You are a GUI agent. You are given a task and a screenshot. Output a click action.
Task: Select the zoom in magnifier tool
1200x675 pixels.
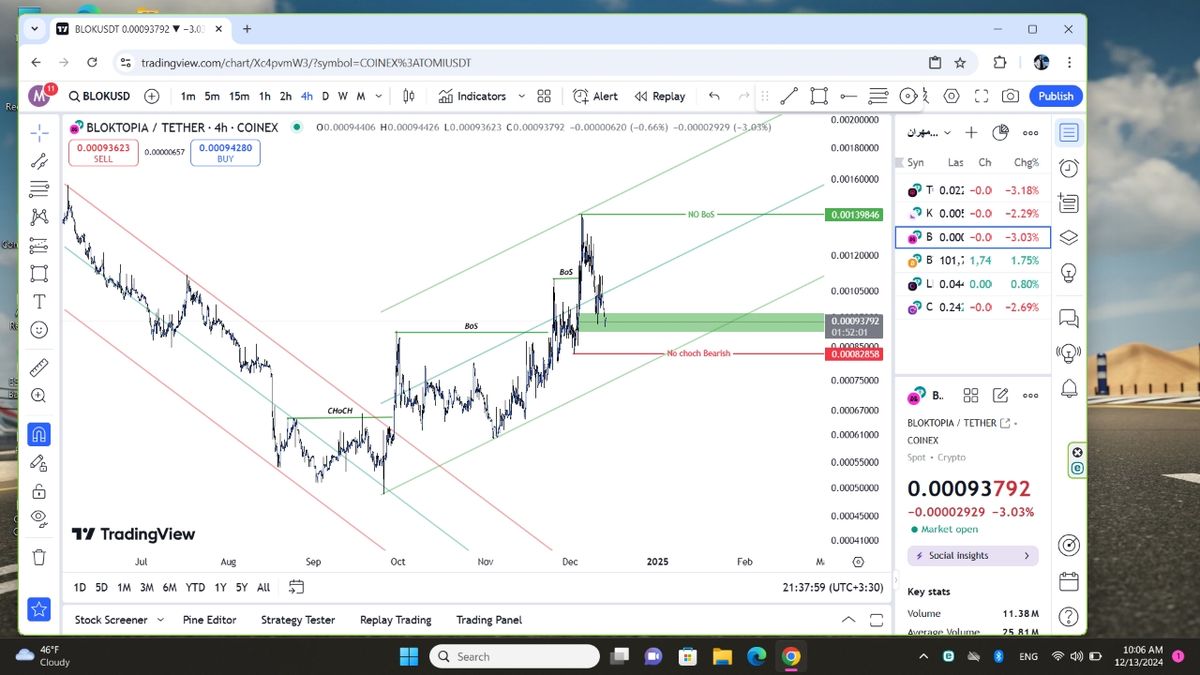tap(39, 395)
